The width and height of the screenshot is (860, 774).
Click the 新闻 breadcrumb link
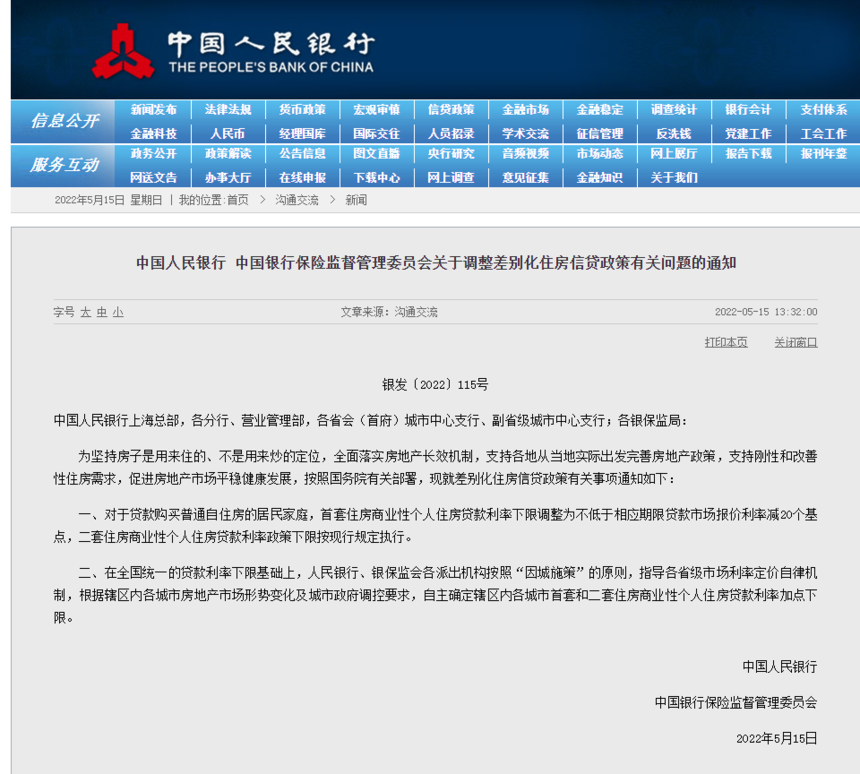click(356, 200)
